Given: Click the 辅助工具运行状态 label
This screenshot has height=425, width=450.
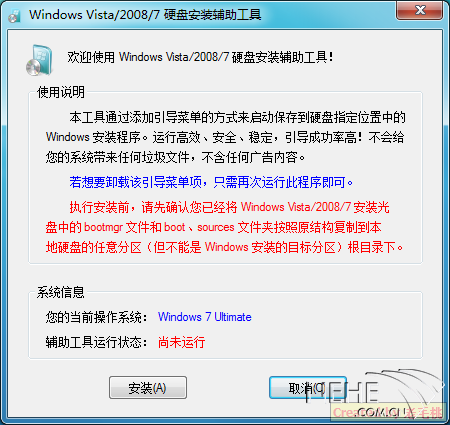Looking at the screenshot, I should 96,342.
